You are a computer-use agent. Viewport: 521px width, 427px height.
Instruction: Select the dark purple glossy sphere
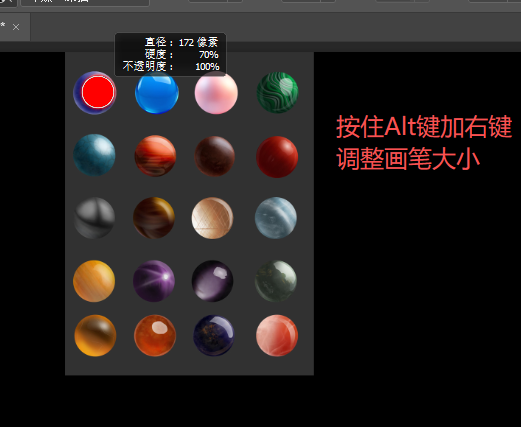click(212, 281)
